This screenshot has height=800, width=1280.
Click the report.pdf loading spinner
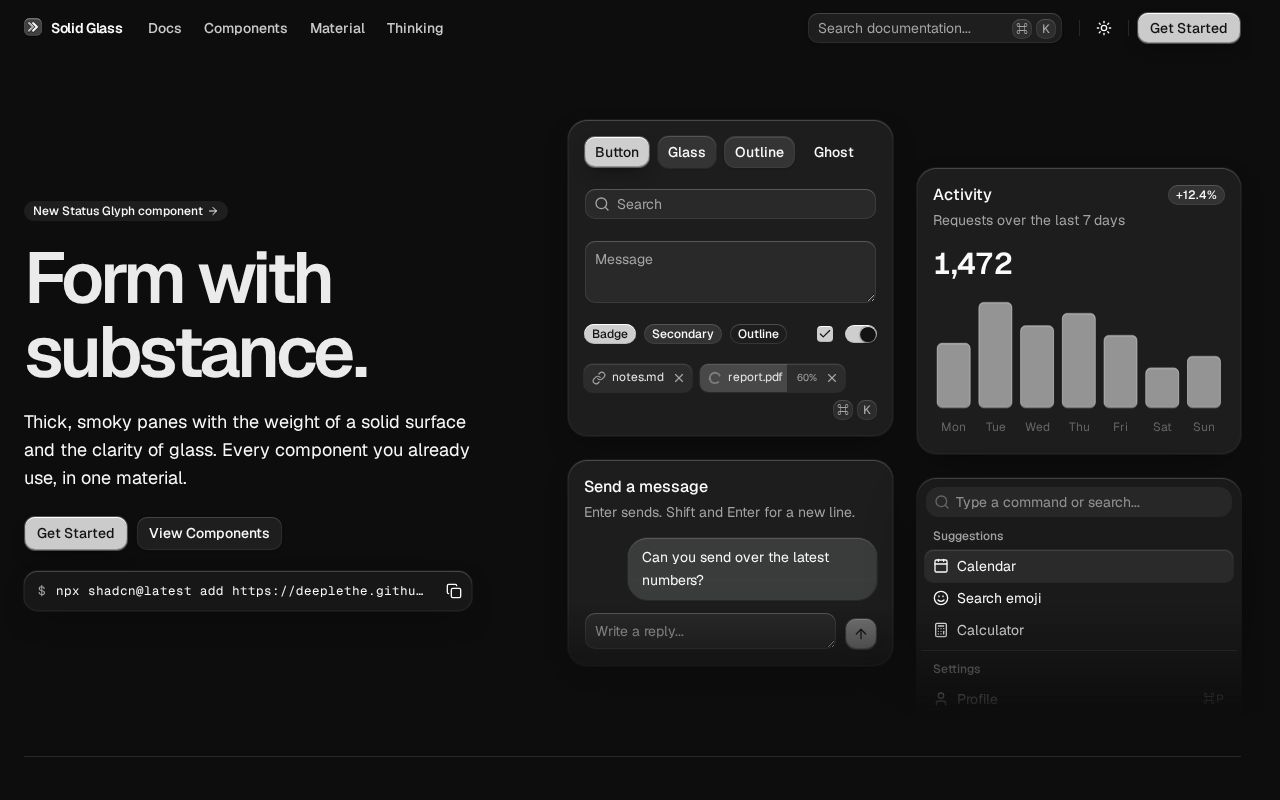click(x=715, y=378)
